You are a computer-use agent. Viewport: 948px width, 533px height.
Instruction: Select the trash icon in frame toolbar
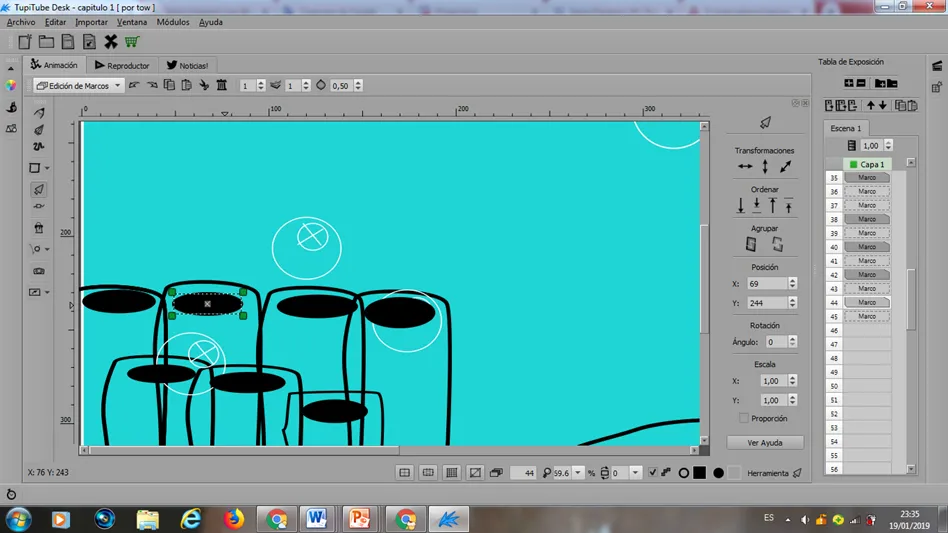[222, 85]
